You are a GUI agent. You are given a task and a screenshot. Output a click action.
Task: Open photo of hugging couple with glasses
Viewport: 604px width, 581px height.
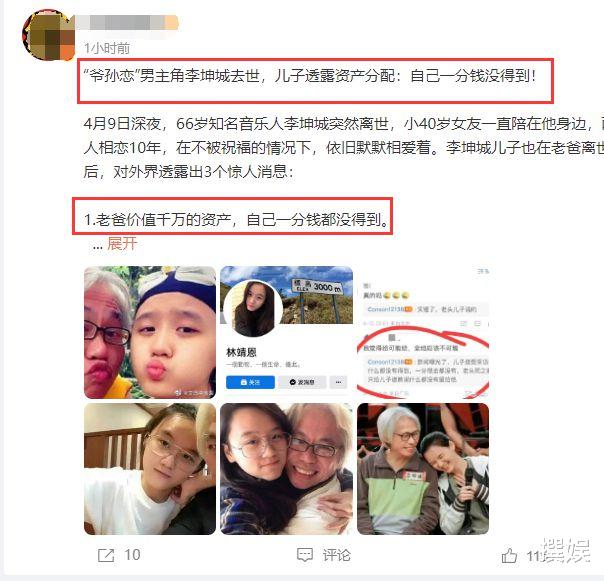286,469
